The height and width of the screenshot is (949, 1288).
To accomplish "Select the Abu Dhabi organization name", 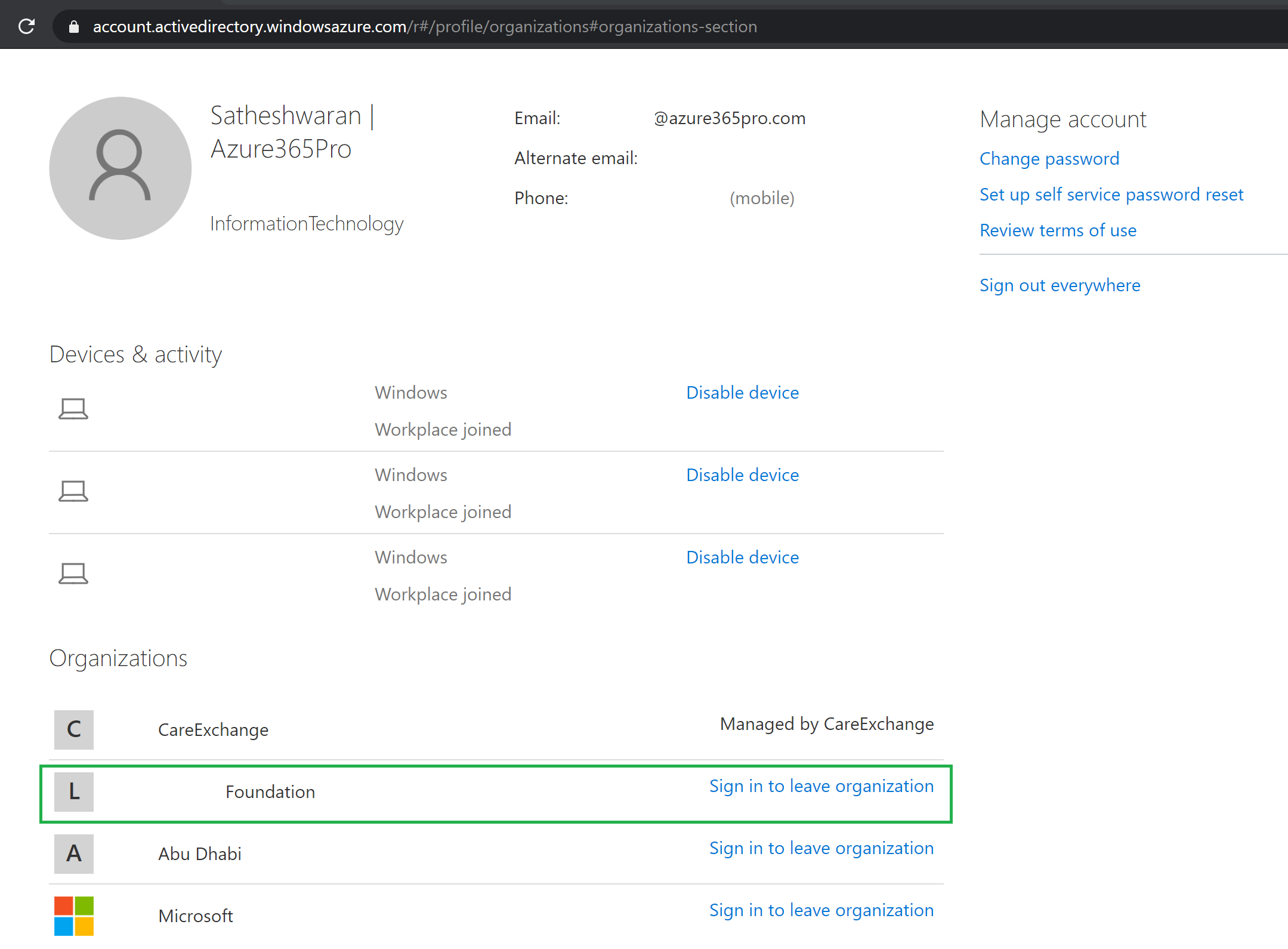I will 200,854.
